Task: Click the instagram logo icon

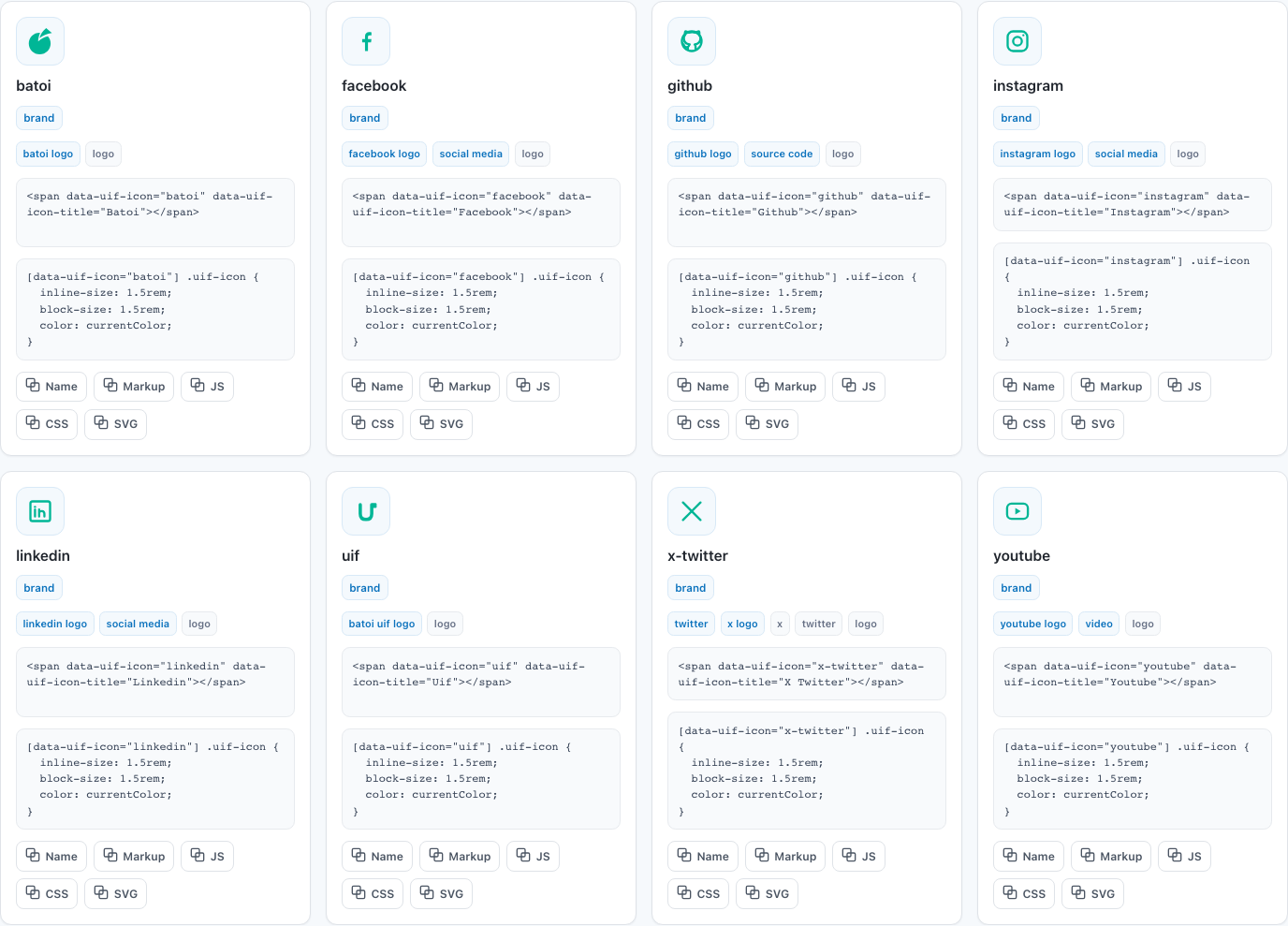Action: [x=1017, y=41]
